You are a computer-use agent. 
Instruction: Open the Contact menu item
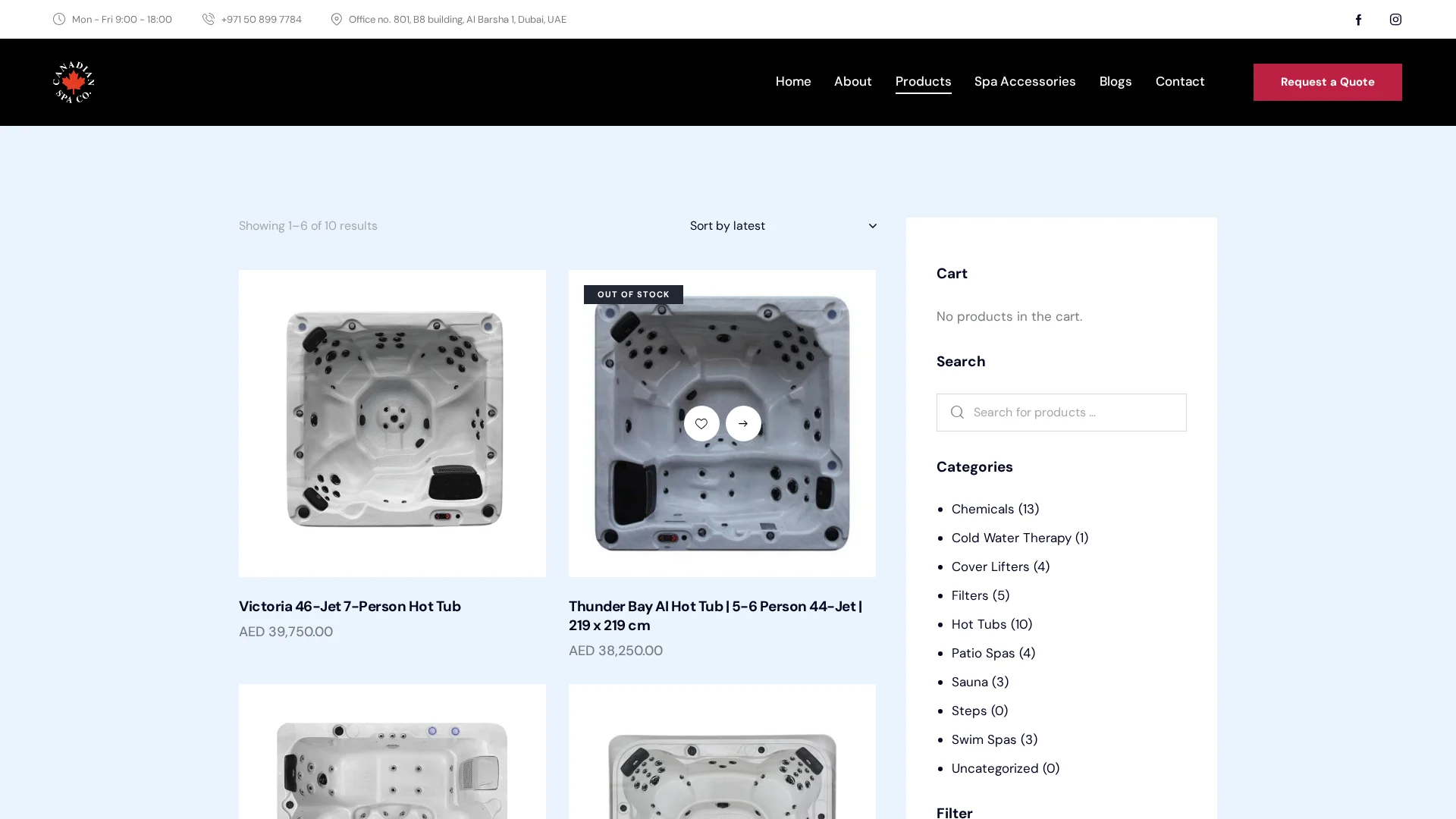pos(1180,81)
